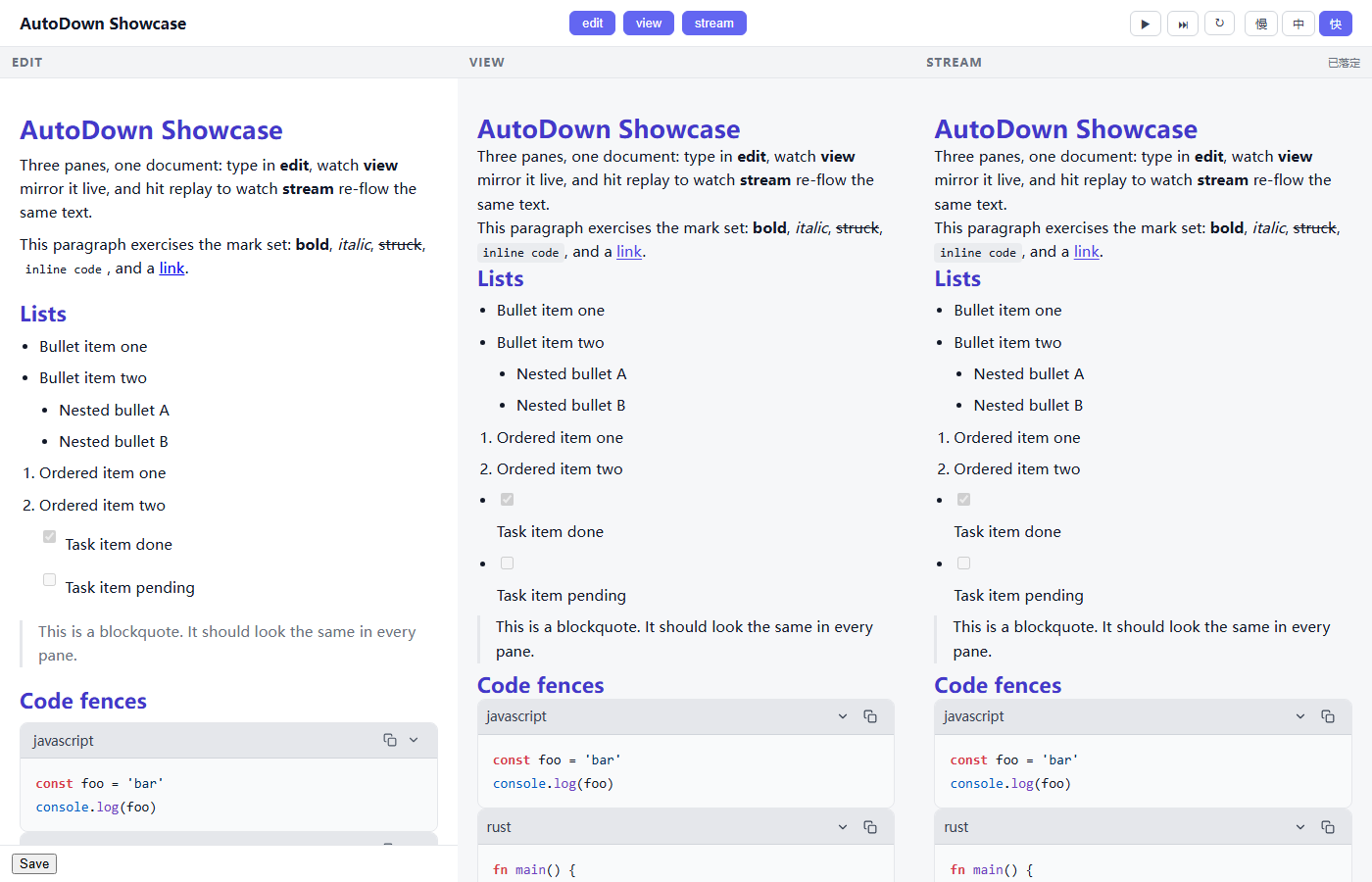The image size is (1372, 882).
Task: Collapse the rust code block in view pane
Action: point(843,827)
